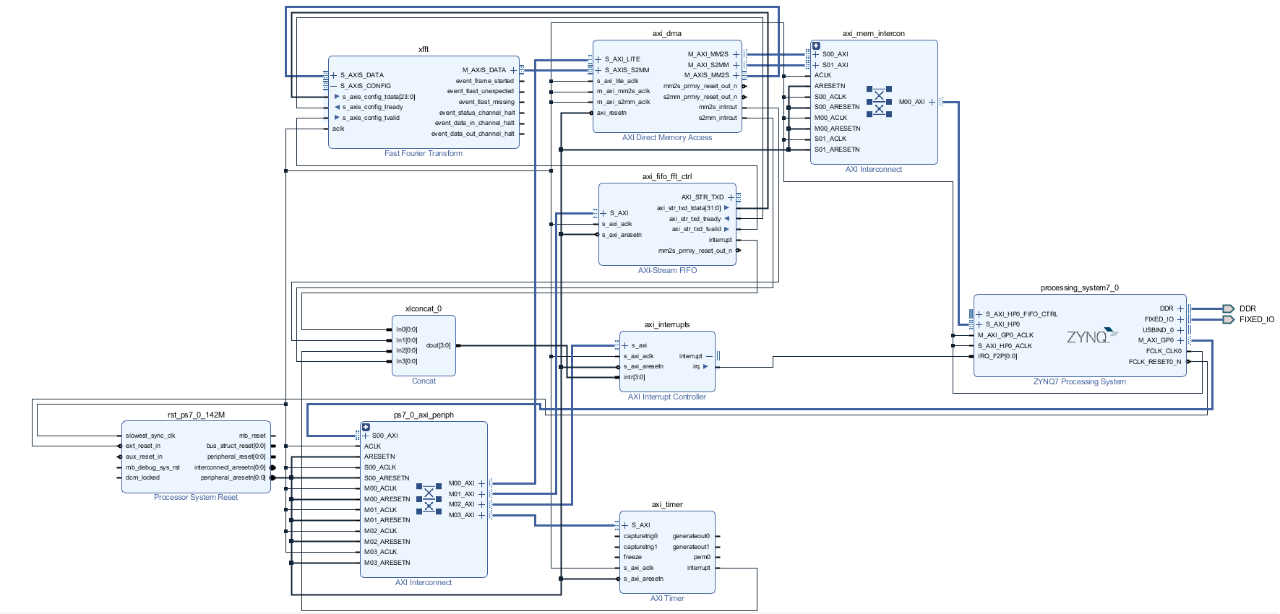
Task: Select FCLK_CLK0 pin on Zynq block
Action: pos(1164,351)
